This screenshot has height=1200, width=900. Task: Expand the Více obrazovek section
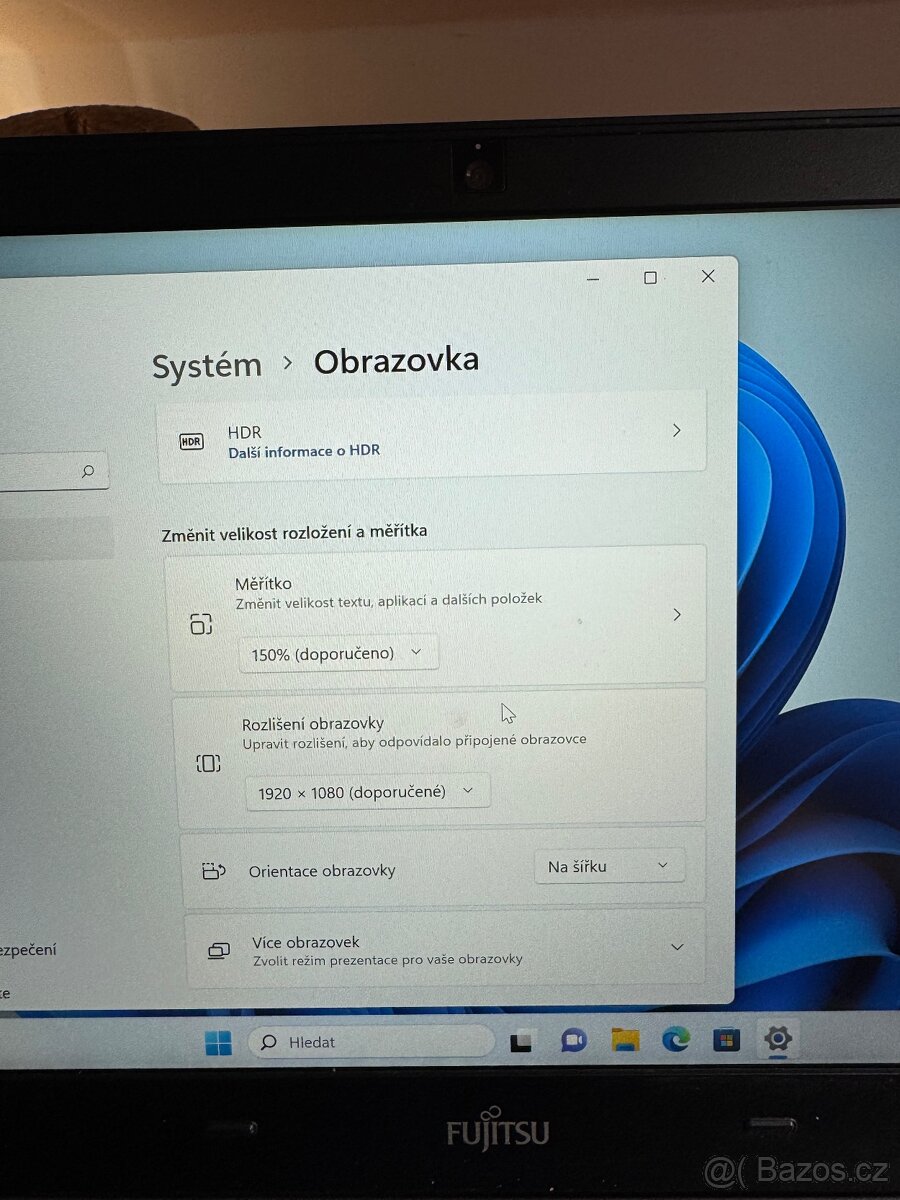[677, 946]
